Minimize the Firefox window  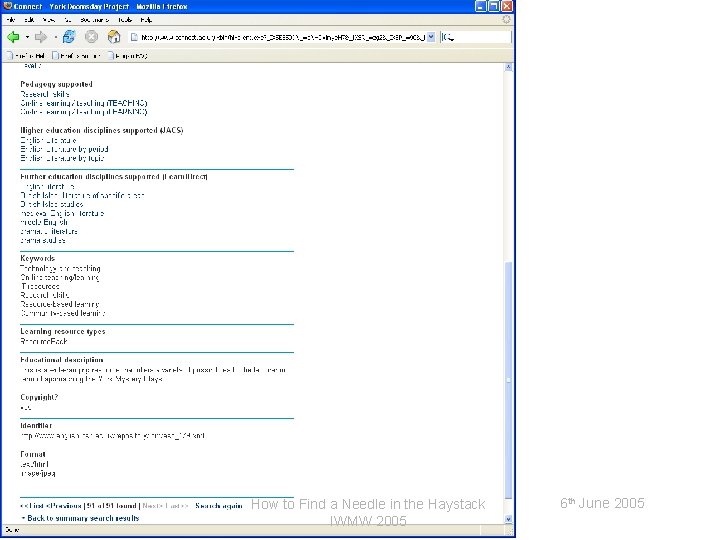click(x=480, y=6)
